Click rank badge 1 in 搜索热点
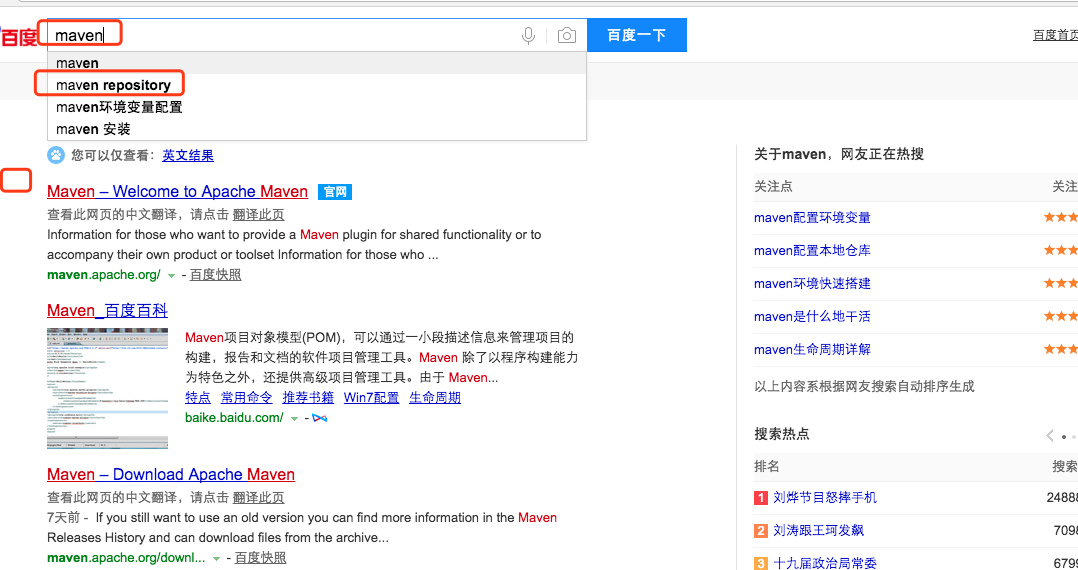This screenshot has width=1078, height=570. 760,498
